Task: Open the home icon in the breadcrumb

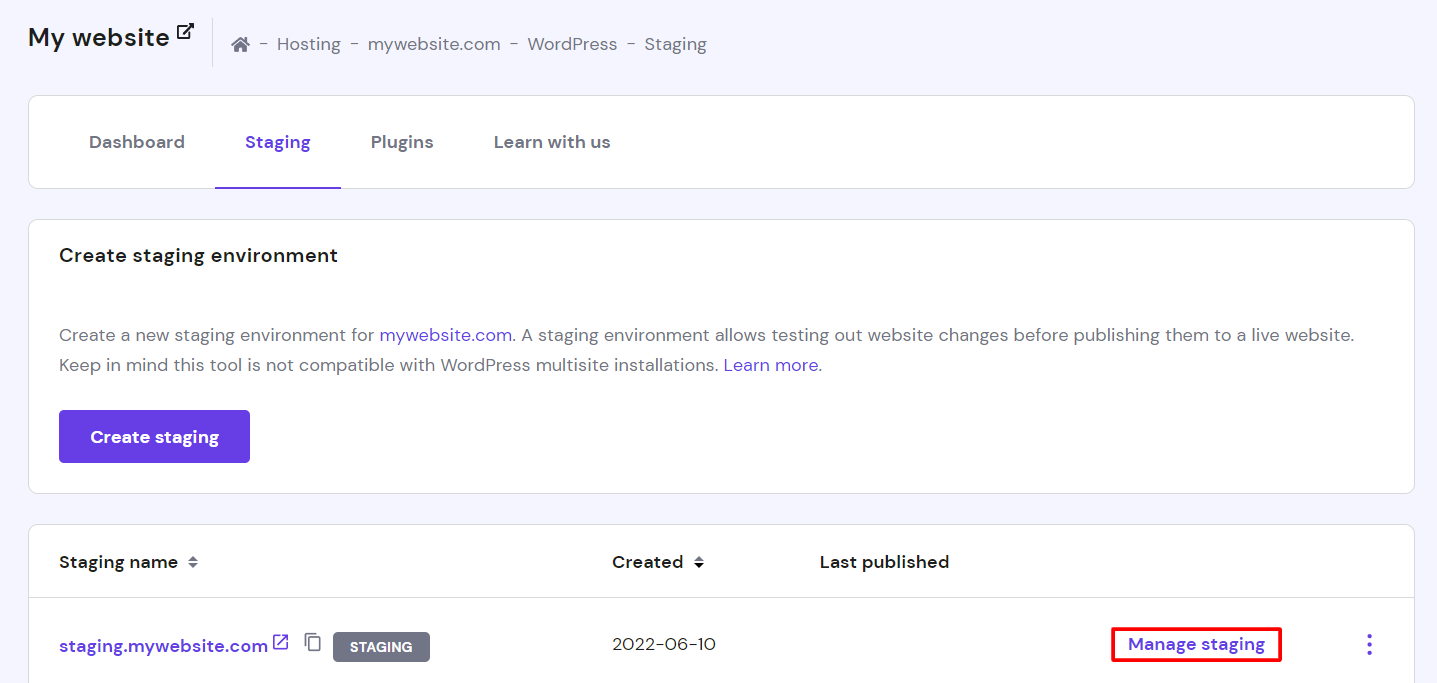Action: 240,43
